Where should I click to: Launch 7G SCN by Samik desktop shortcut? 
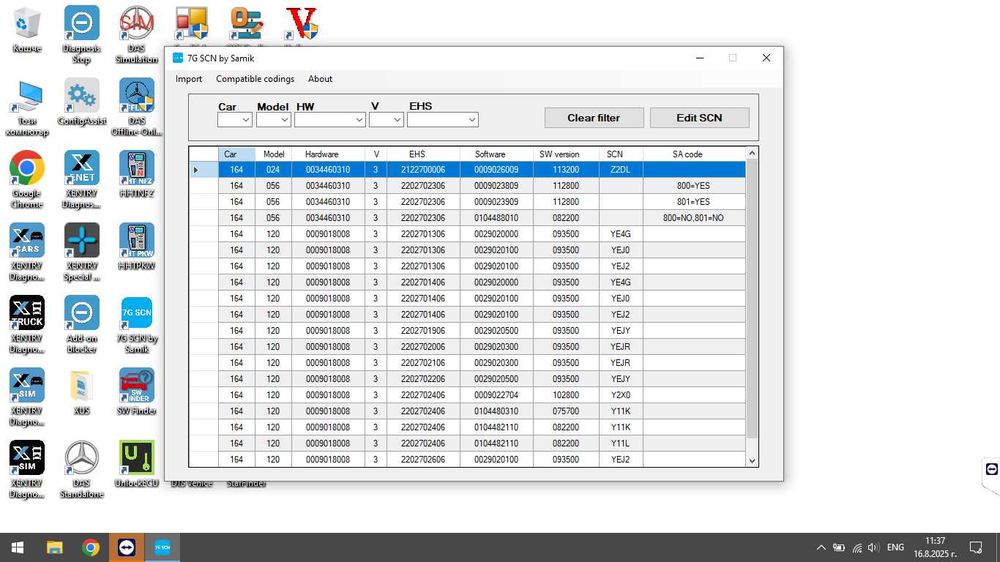point(136,325)
